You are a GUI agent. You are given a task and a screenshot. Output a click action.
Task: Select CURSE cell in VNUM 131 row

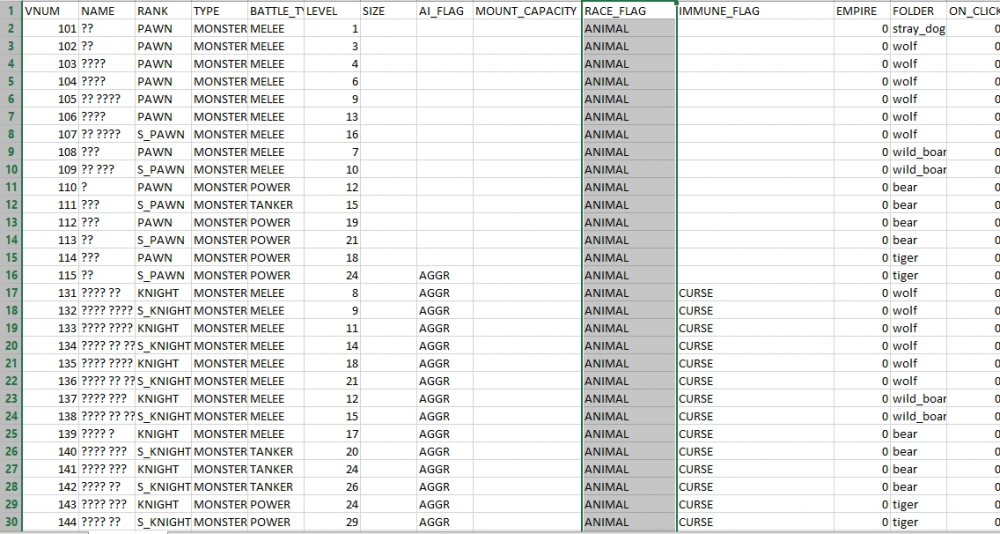click(x=756, y=293)
